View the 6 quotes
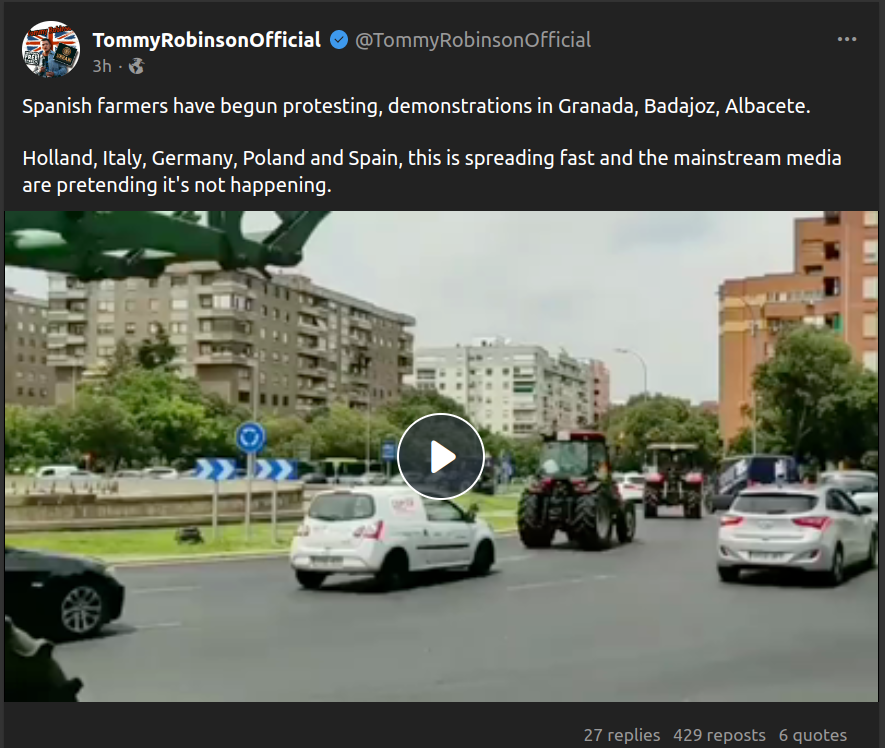This screenshot has height=748, width=885. [813, 734]
